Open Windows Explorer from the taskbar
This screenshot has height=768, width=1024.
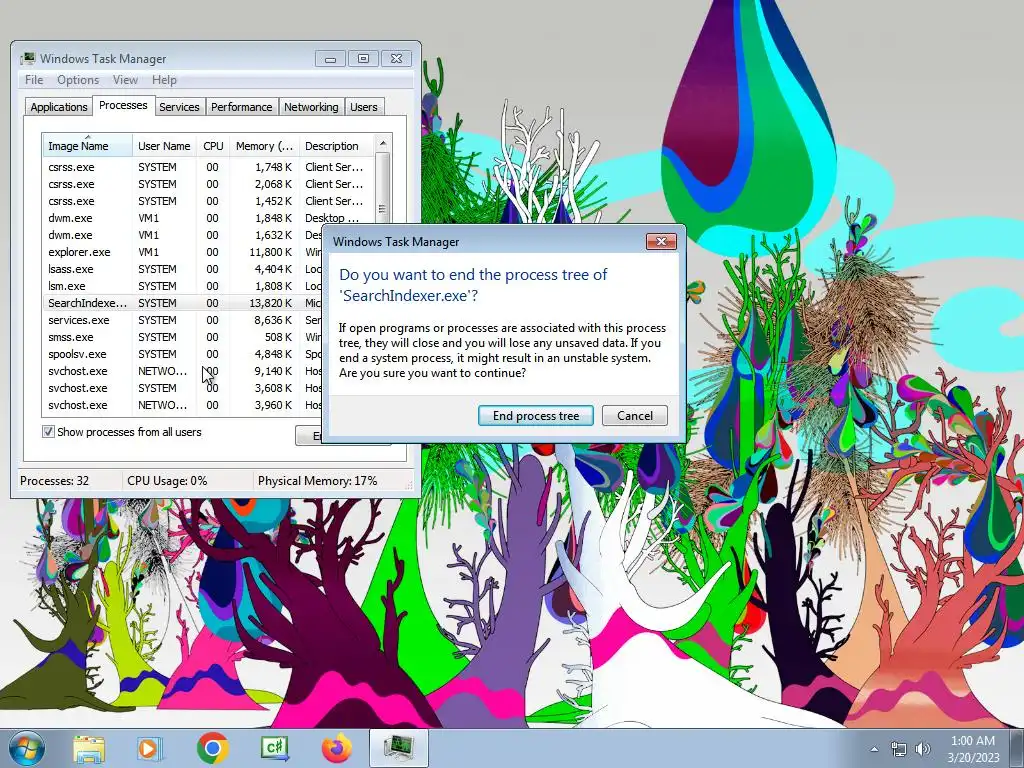(x=89, y=749)
